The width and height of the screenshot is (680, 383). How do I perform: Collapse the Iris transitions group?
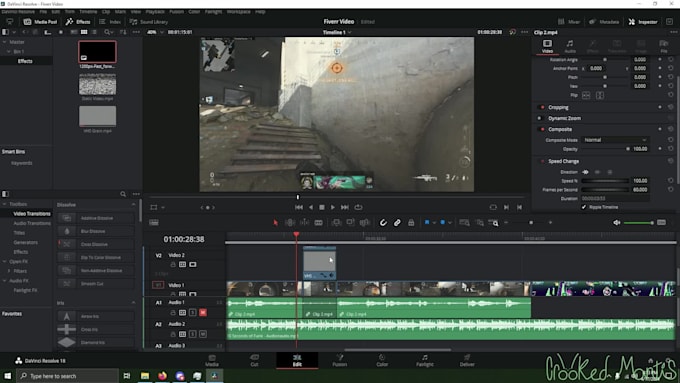pos(133,303)
